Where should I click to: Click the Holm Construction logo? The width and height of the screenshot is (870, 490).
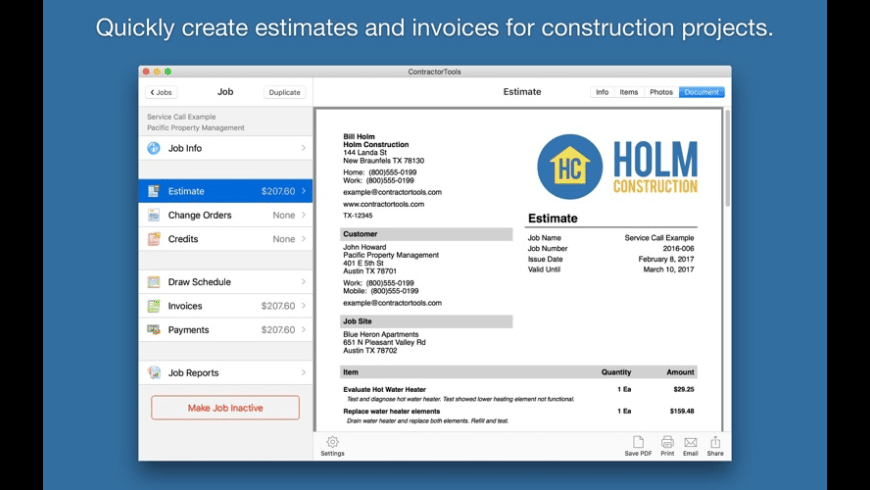click(617, 166)
